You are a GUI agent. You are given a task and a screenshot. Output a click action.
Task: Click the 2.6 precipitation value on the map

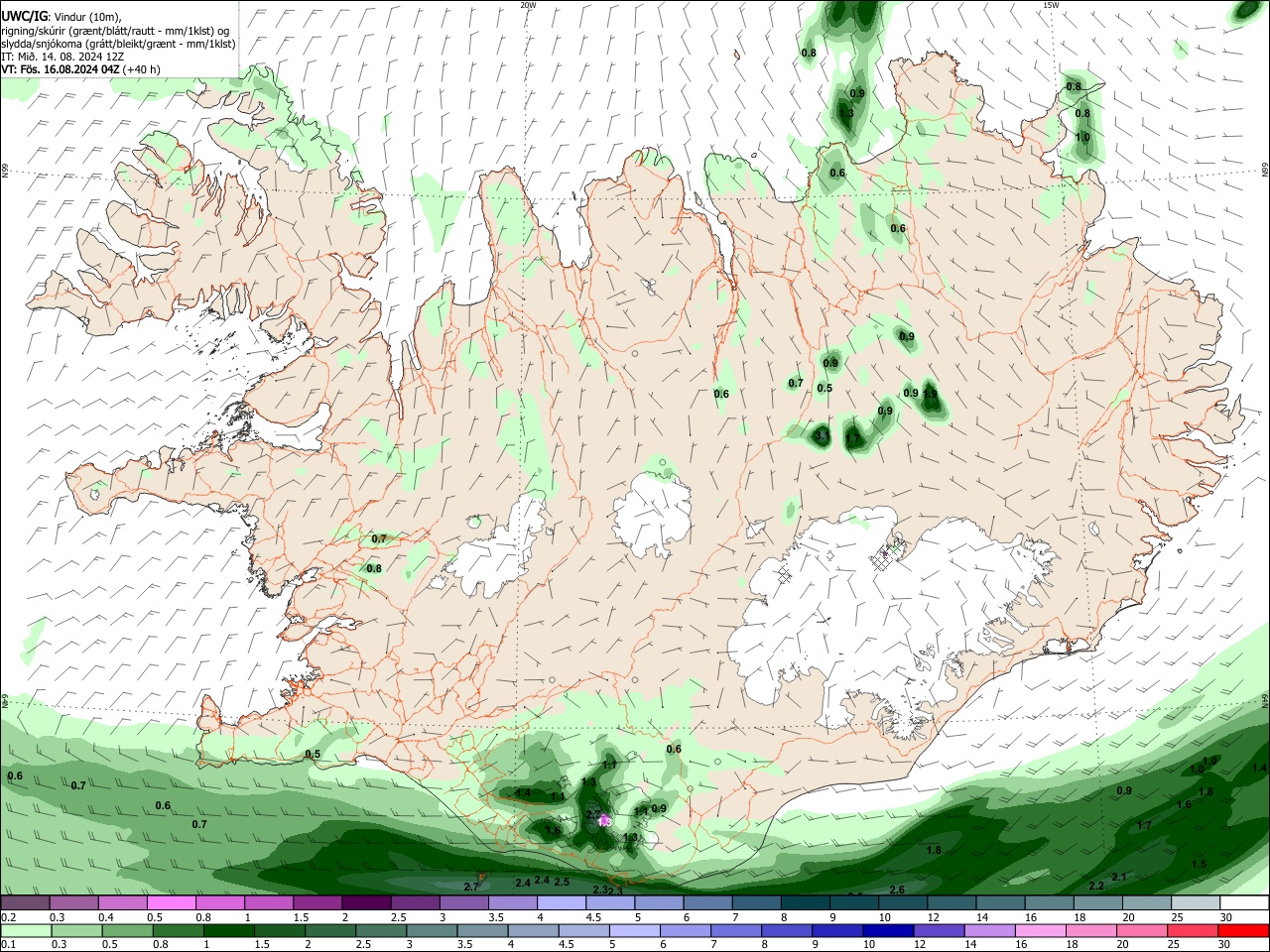[x=897, y=890]
